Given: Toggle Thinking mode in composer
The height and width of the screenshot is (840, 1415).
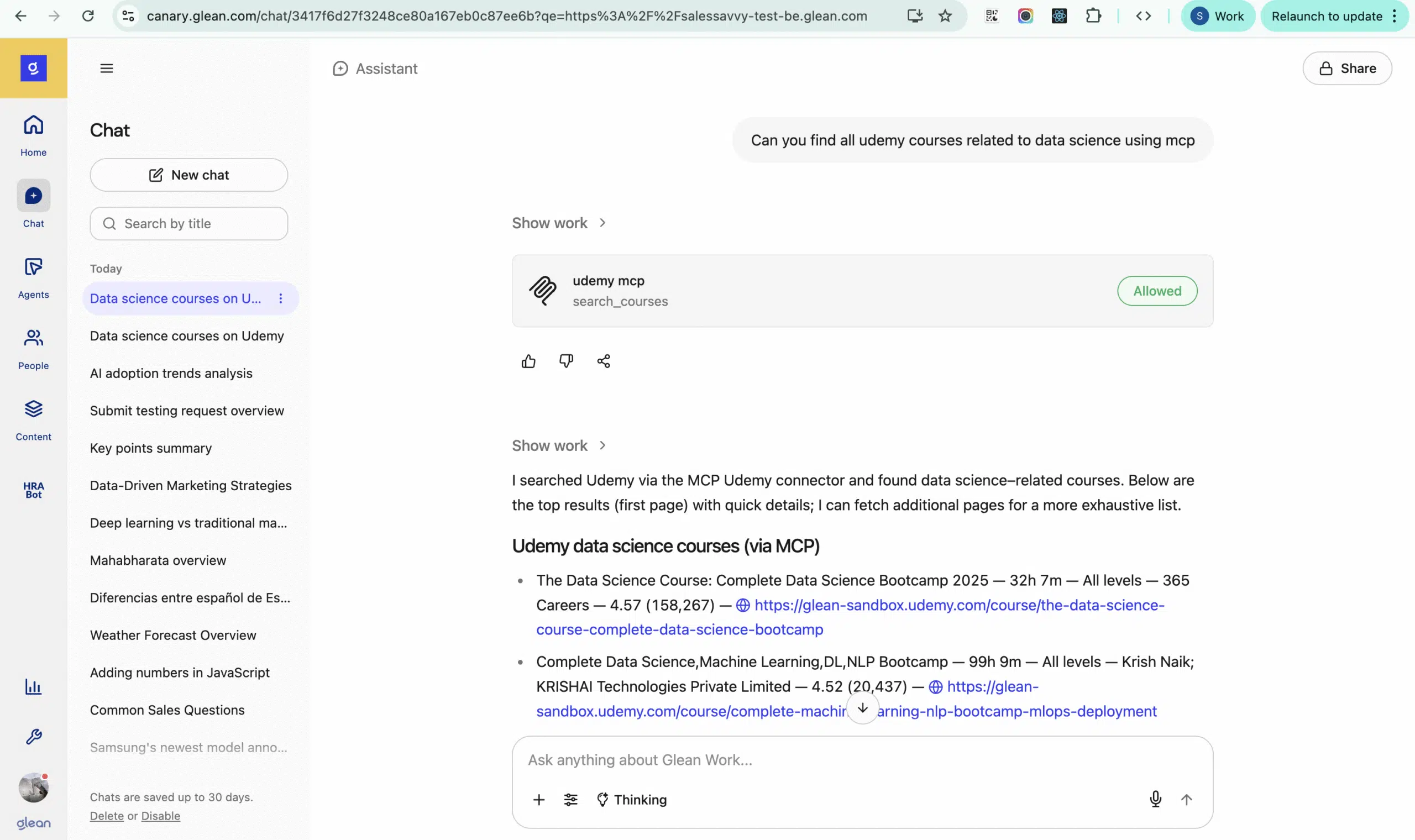Looking at the screenshot, I should (x=632, y=799).
